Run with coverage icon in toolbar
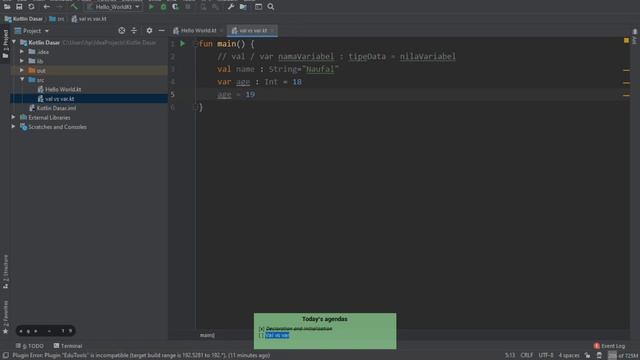Viewport: 640px width, 360px height. click(x=176, y=7)
